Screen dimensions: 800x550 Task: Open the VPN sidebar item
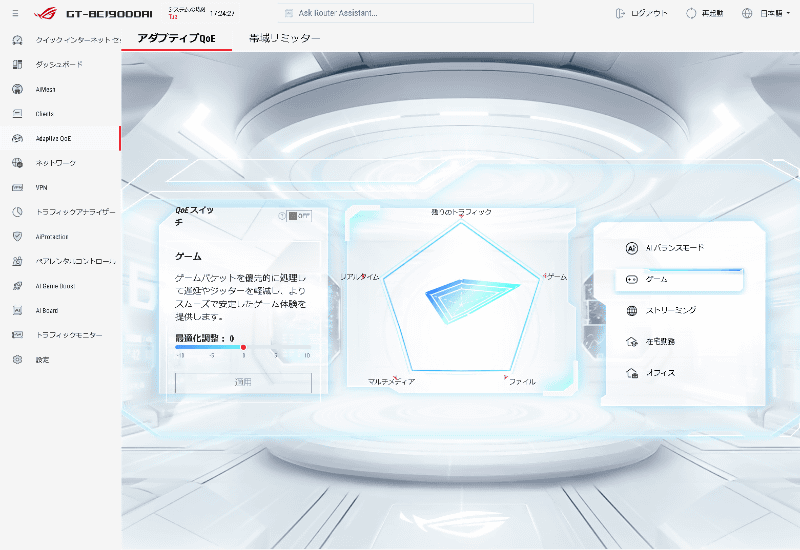pos(61,187)
